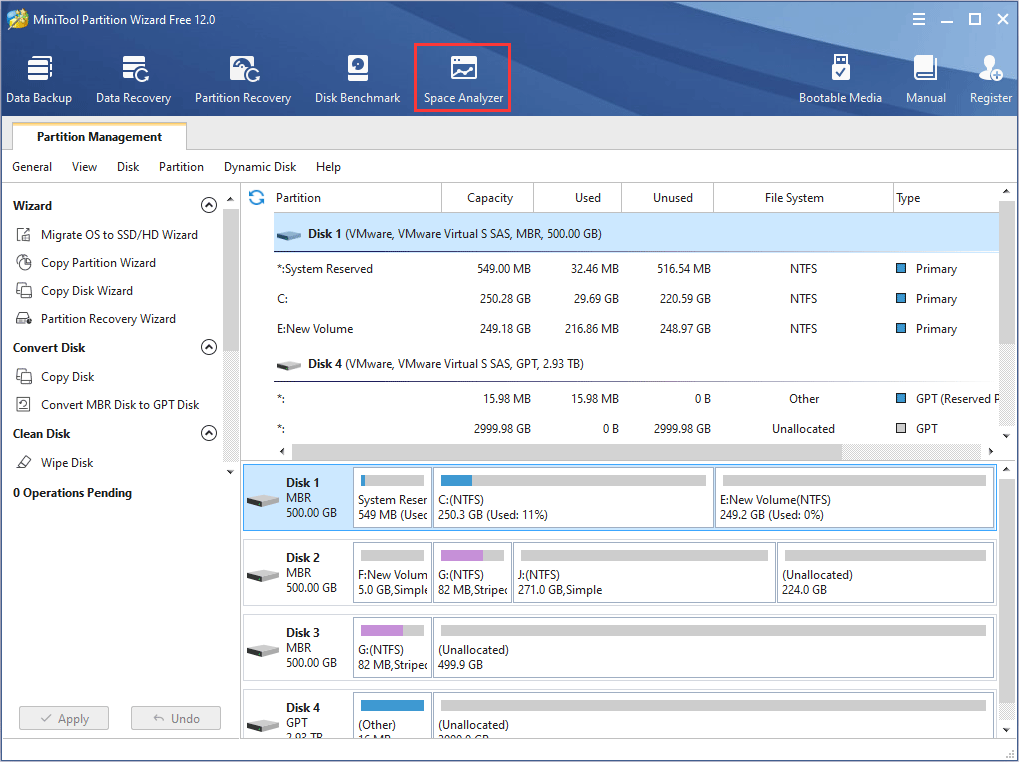This screenshot has width=1019, height=762.
Task: Click the Register icon
Action: pyautogui.click(x=990, y=68)
